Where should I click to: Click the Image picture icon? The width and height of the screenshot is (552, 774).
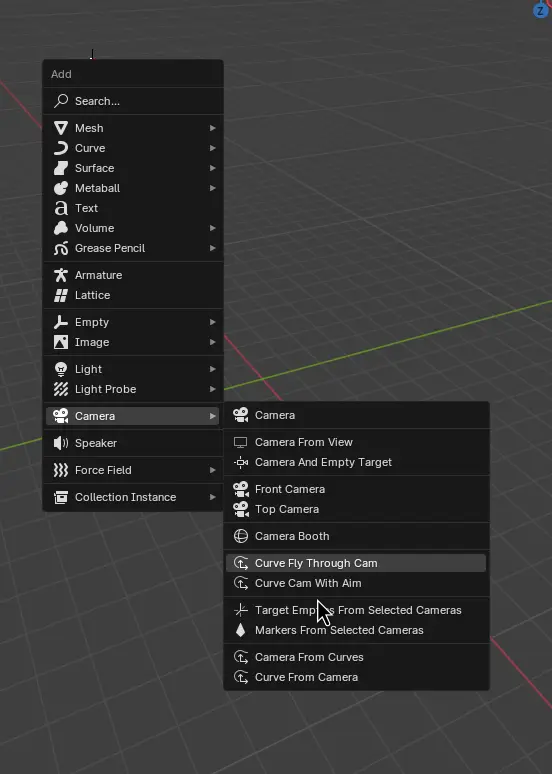click(x=61, y=342)
